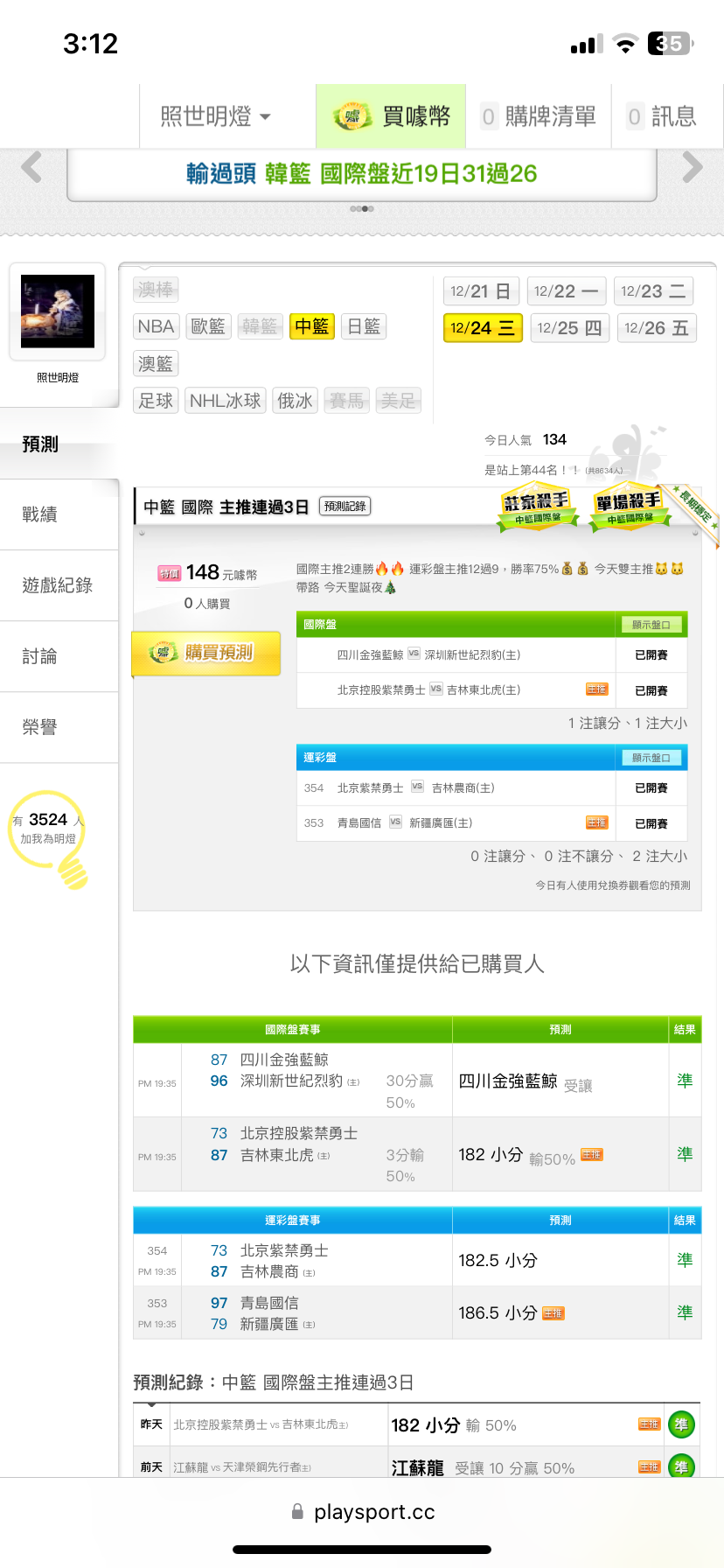Select the 四川金強藍鯨 受讓 prediction cell
724x1568 pixels.
[560, 1081]
